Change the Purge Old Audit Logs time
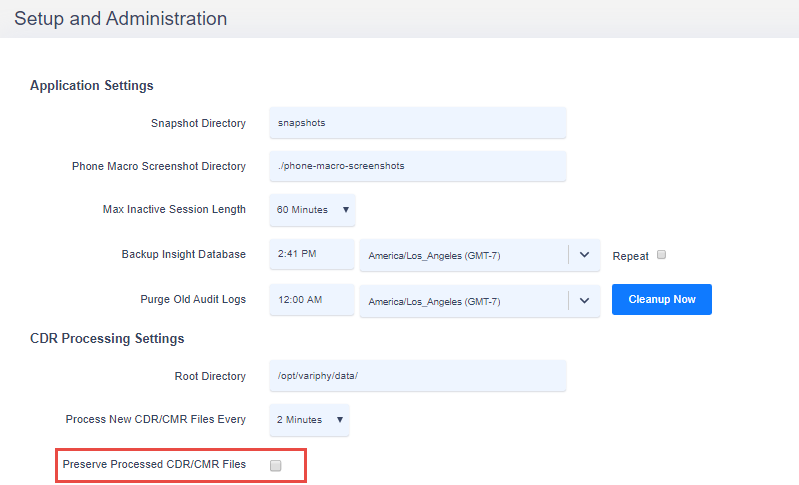 point(311,300)
